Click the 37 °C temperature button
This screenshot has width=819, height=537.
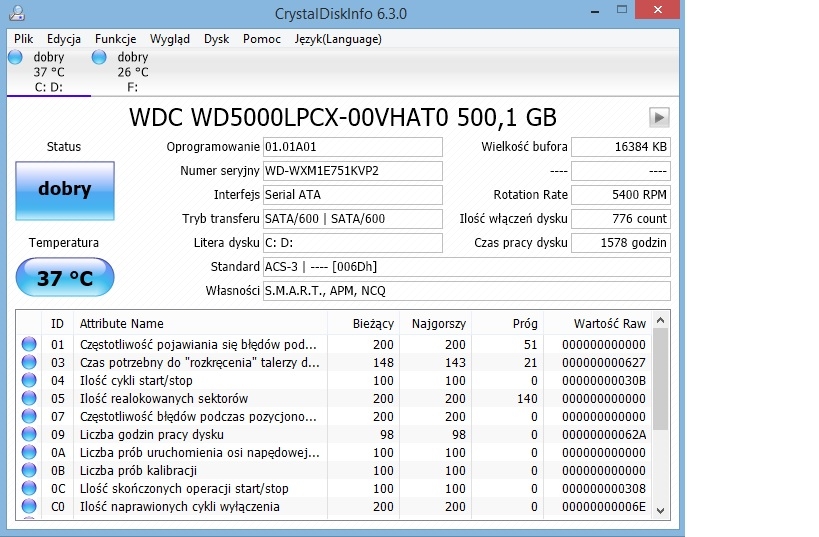[x=65, y=277]
